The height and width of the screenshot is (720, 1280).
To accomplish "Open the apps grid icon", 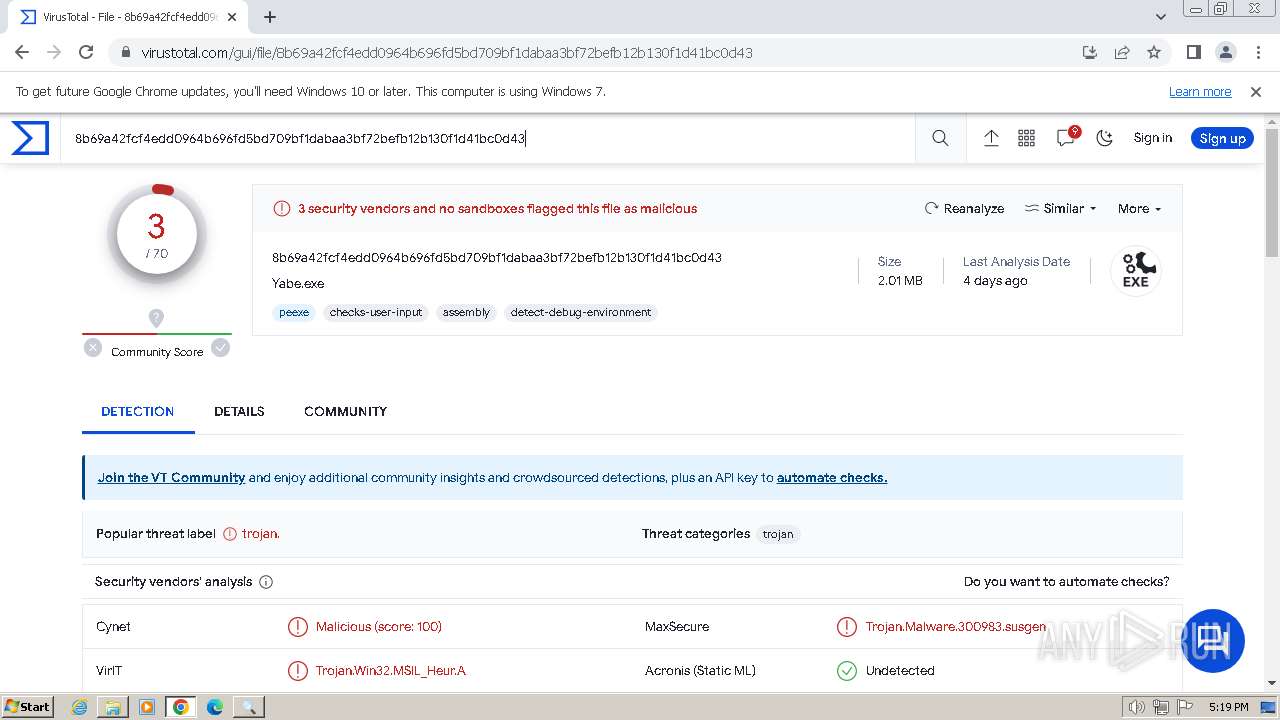I will (1027, 138).
